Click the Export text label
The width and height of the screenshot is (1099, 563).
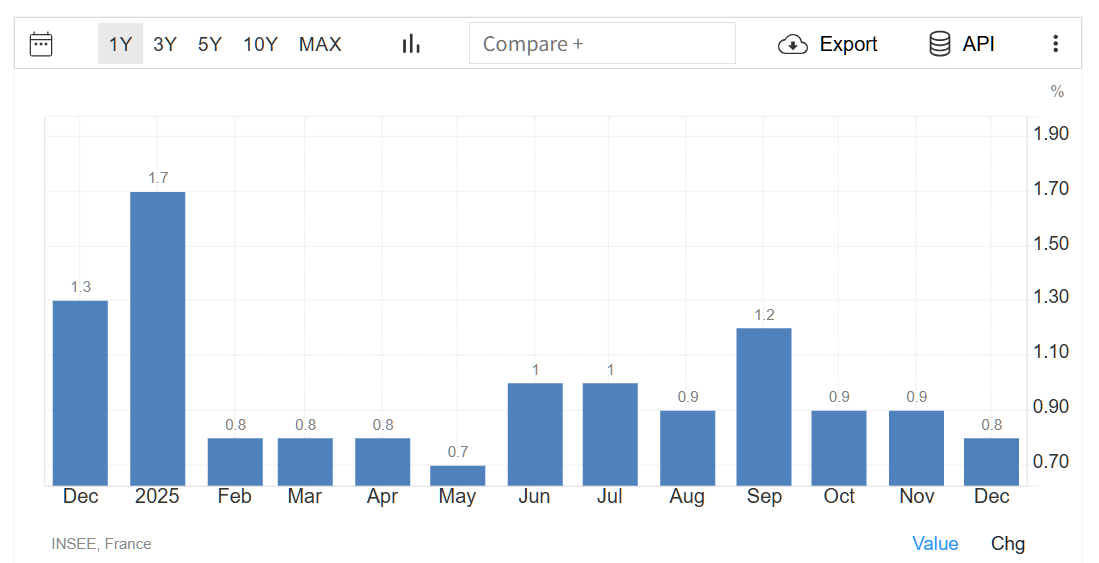tap(848, 44)
